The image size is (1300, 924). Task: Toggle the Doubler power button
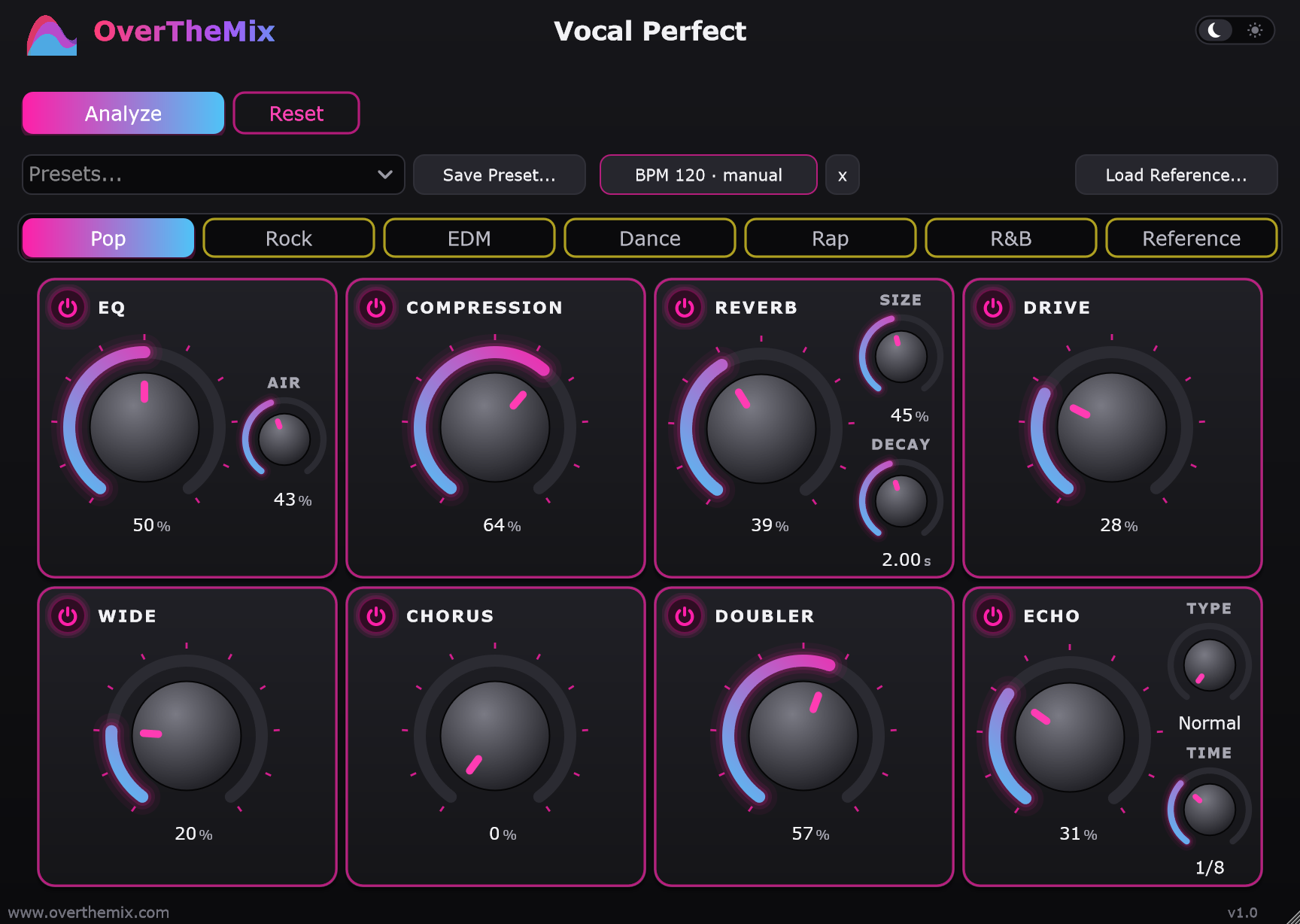[685, 616]
